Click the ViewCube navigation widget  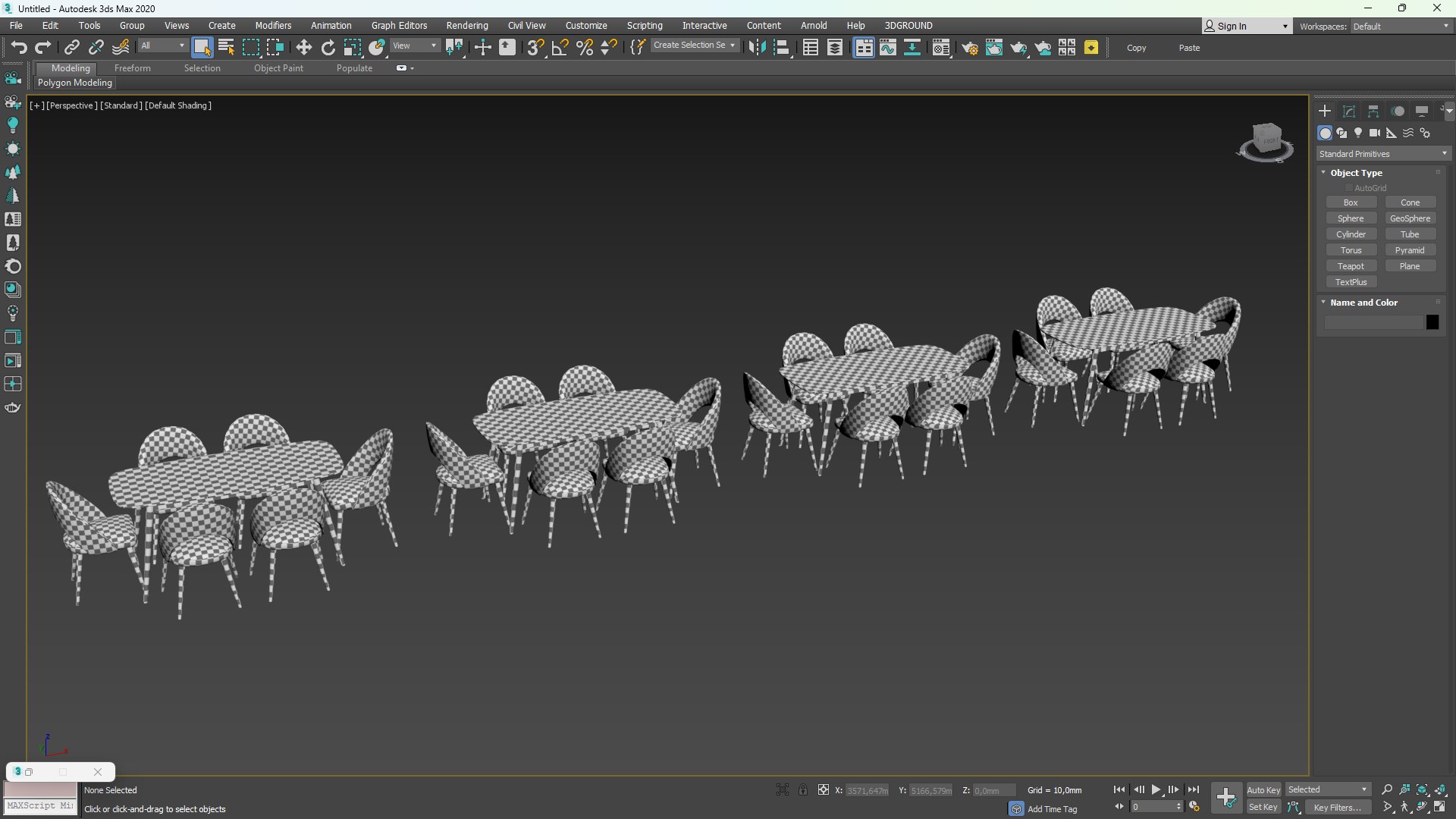coord(1266,142)
